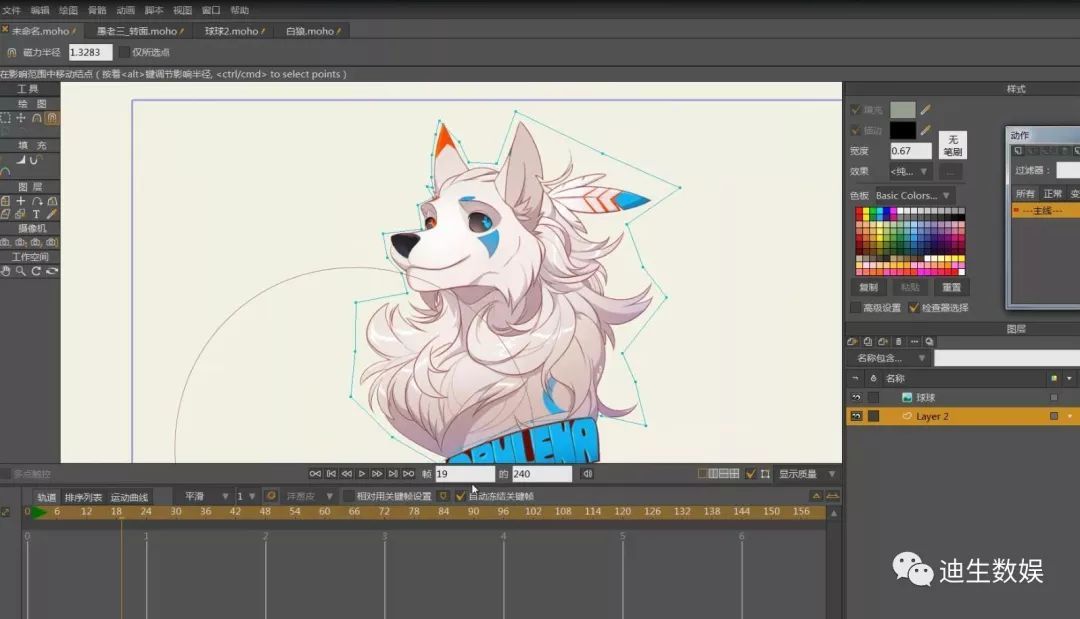Open the Basic Colors swatch palette dropdown
This screenshot has width=1080, height=619.
913,196
